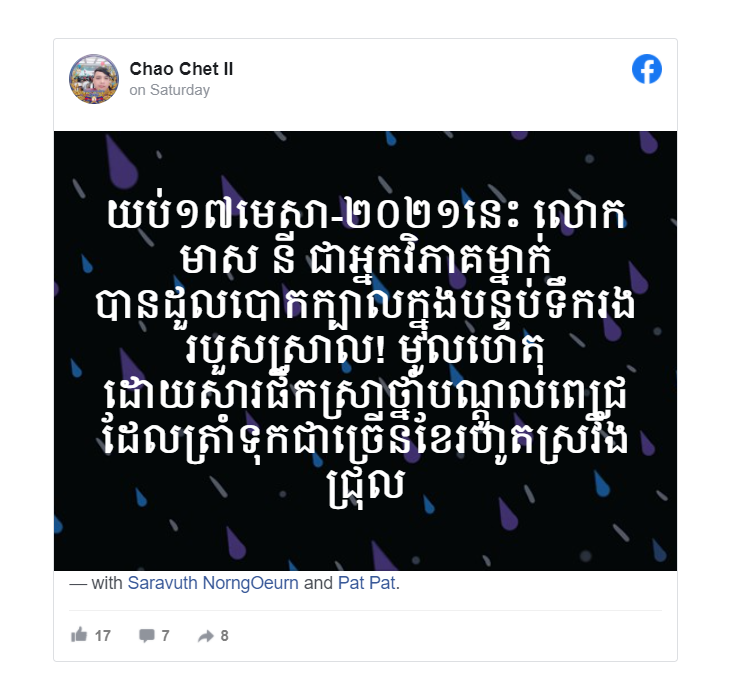Click the thumbs-up like icon
Image resolution: width=733 pixels, height=698 pixels.
pos(79,635)
